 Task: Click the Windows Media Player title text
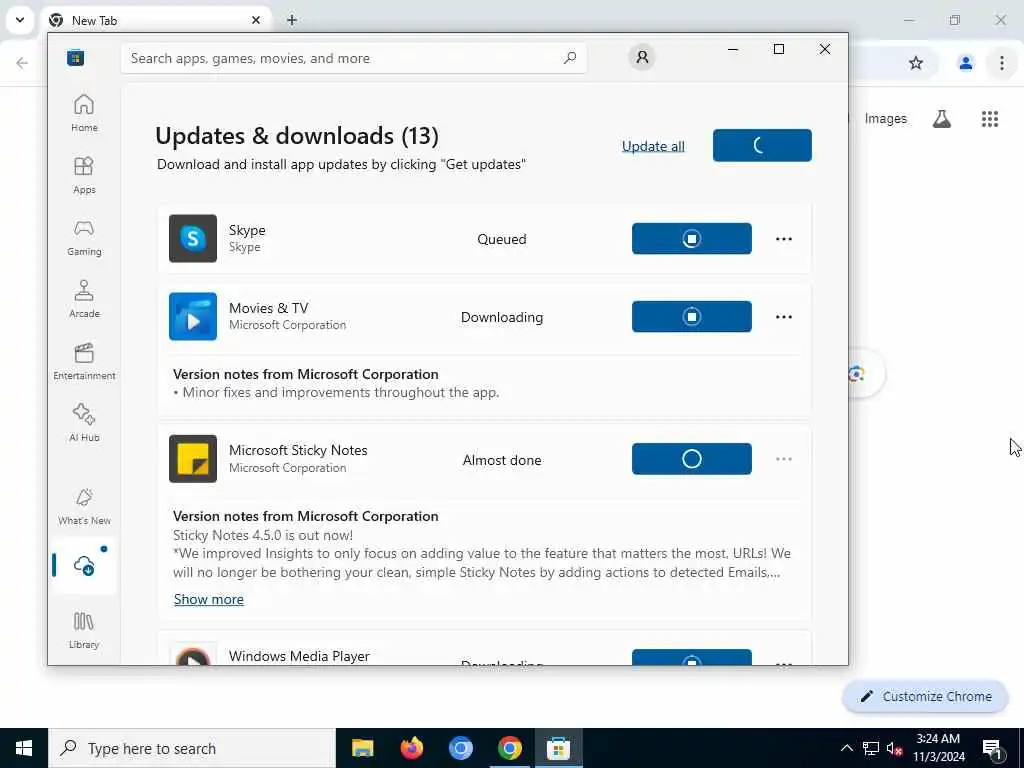pos(299,656)
